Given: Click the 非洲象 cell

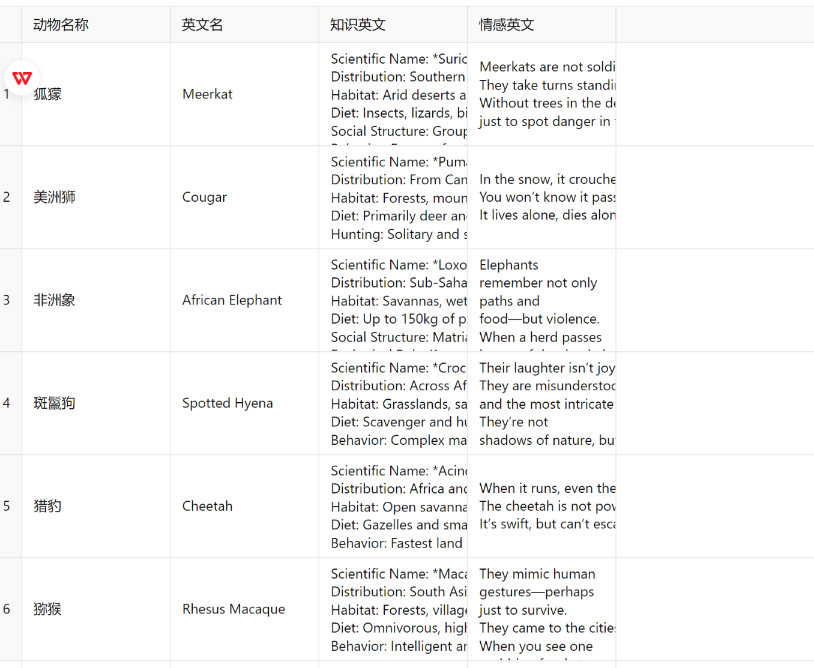Looking at the screenshot, I should click(x=54, y=300).
